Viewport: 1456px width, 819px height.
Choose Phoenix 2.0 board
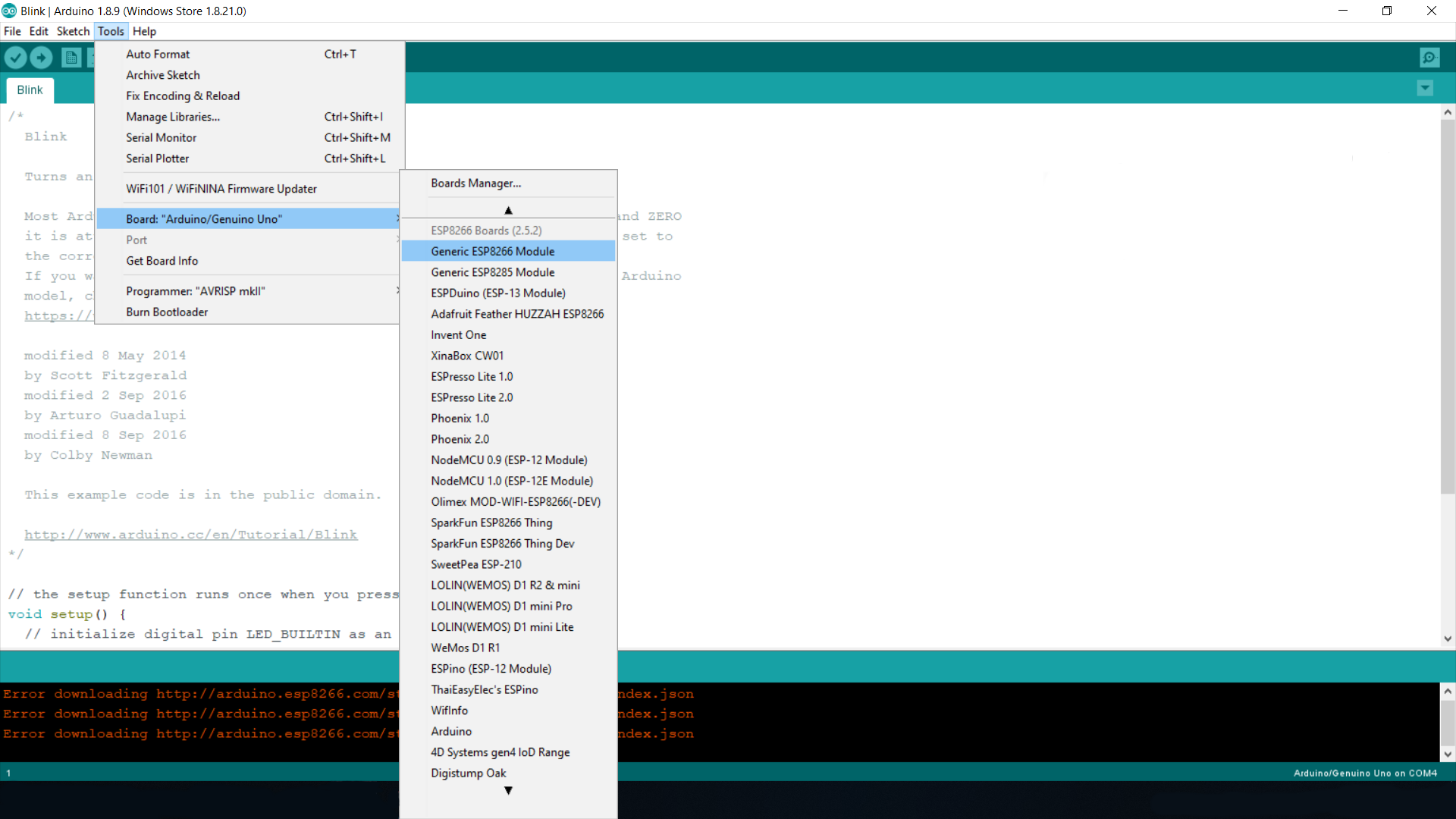click(x=508, y=439)
